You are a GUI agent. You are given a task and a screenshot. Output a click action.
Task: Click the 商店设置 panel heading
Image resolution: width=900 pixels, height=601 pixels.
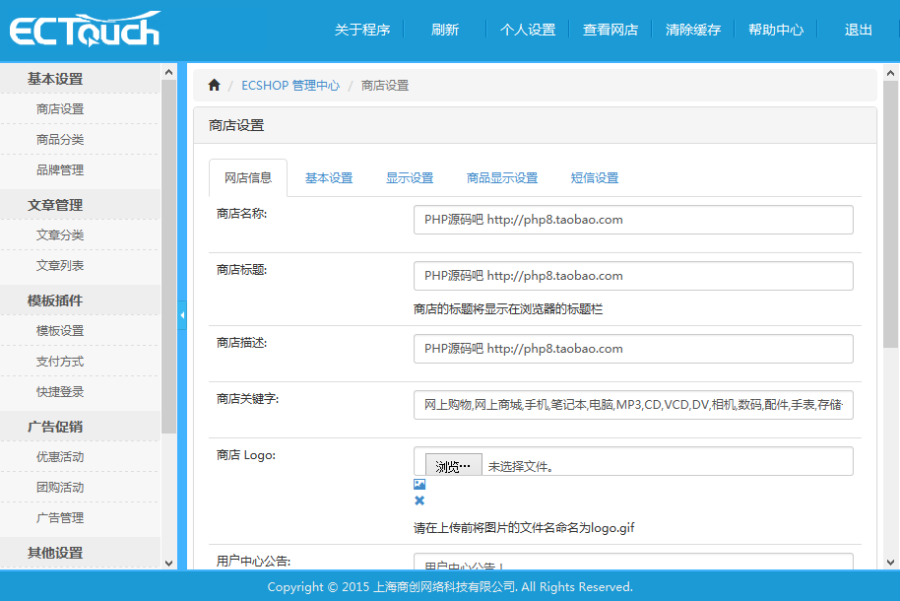[236, 125]
